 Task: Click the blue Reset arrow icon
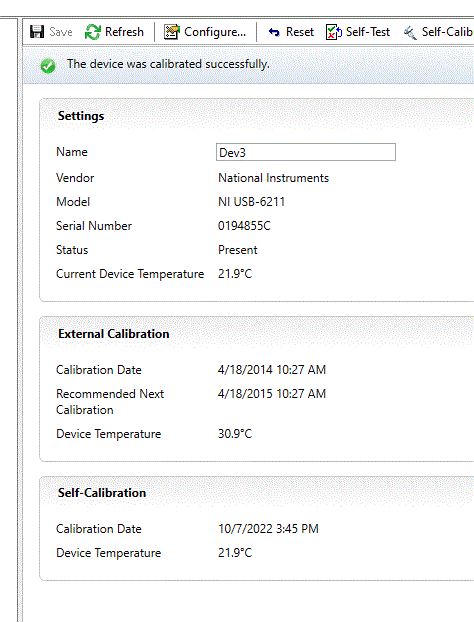(x=274, y=32)
